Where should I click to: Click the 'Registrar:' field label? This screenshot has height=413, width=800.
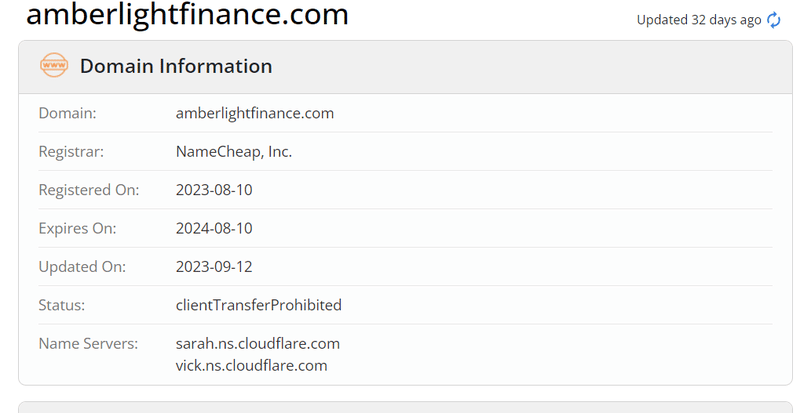click(x=71, y=152)
